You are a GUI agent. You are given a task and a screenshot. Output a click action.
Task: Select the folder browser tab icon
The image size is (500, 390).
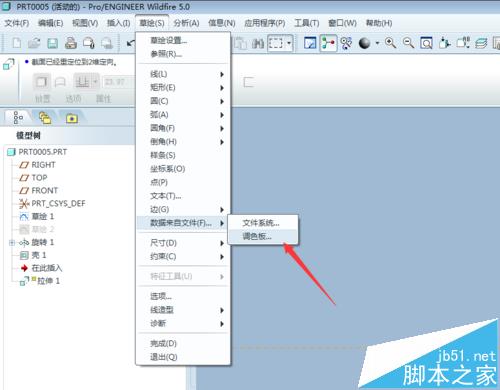click(45, 118)
